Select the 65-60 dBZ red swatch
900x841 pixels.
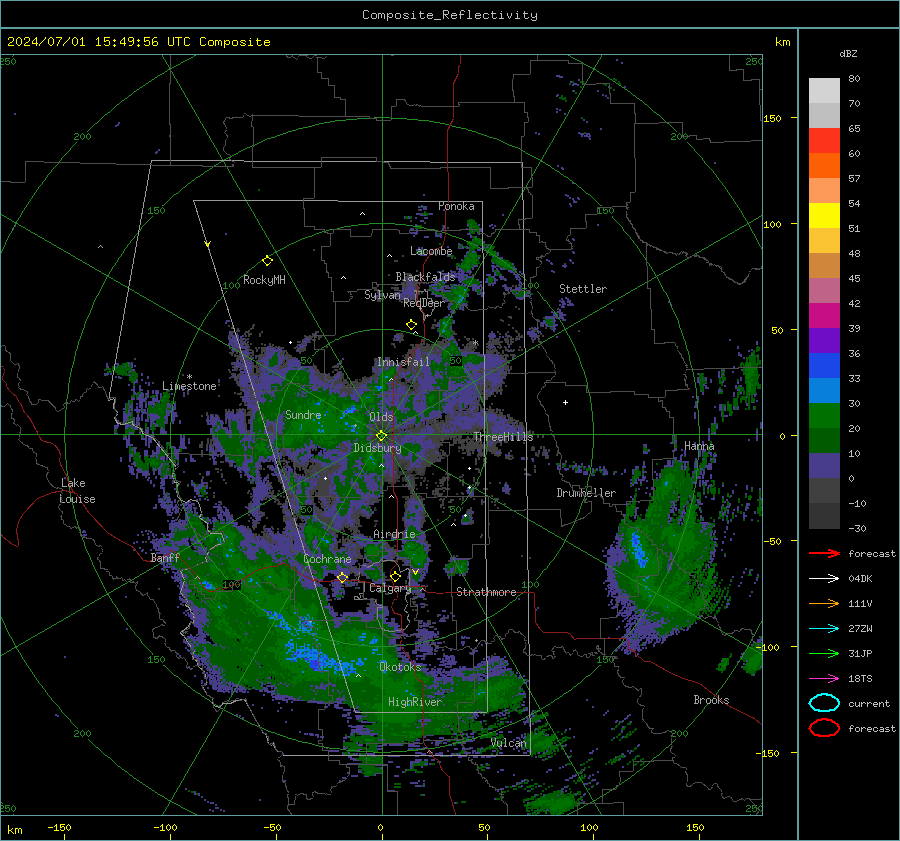pyautogui.click(x=824, y=141)
